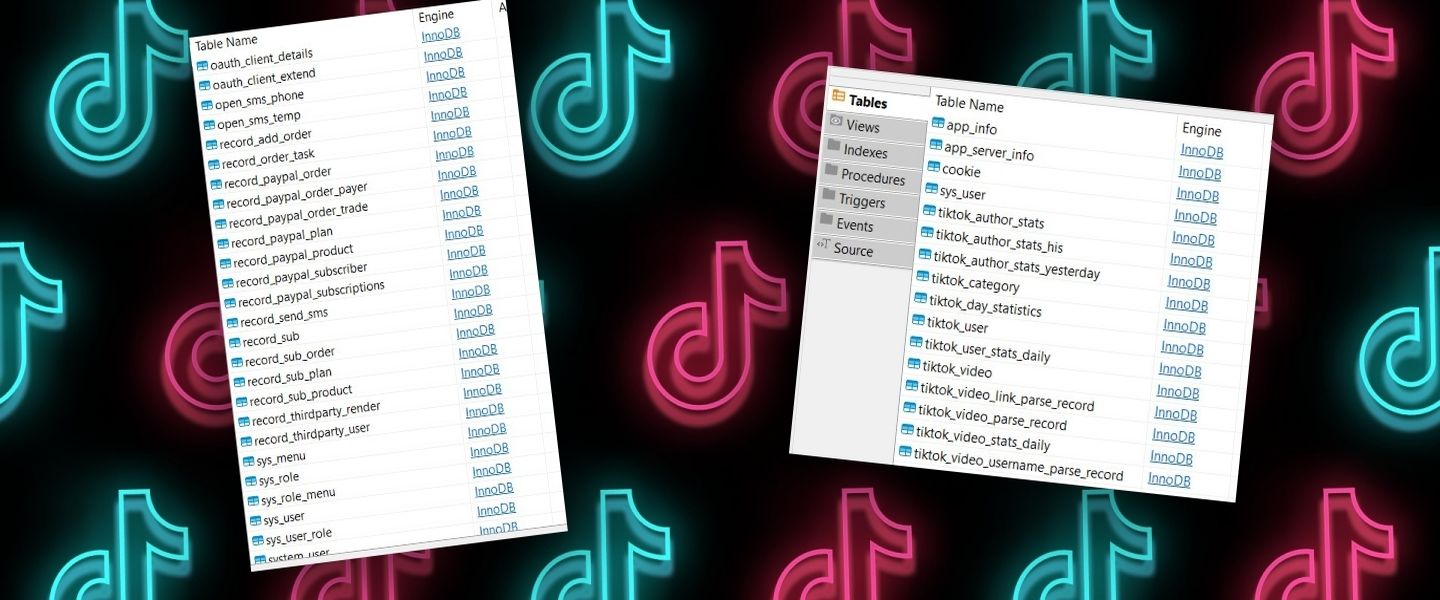Click the table icon beside tiktok_user_stats_daily
The width and height of the screenshot is (1440, 600).
pos(916,343)
